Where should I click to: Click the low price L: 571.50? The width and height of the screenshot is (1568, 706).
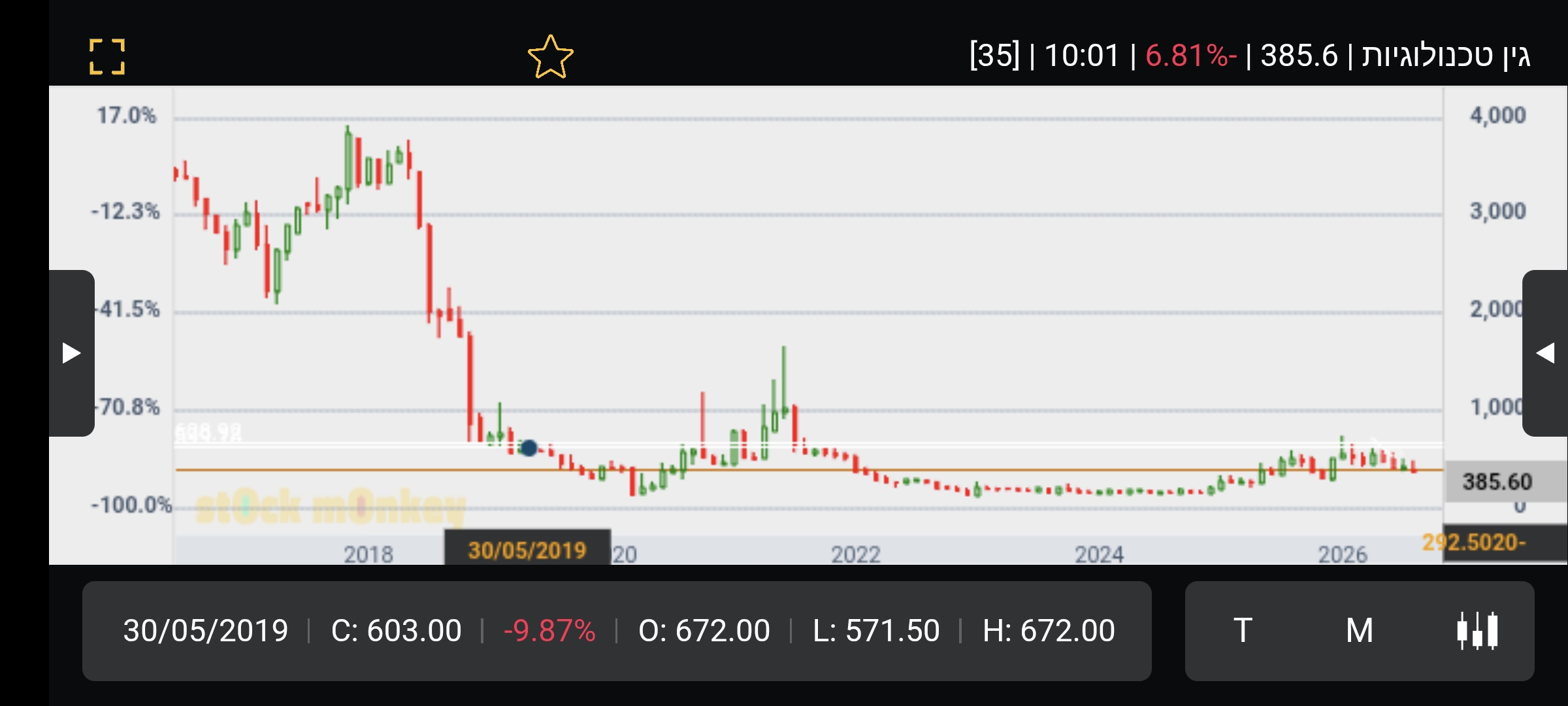click(876, 631)
